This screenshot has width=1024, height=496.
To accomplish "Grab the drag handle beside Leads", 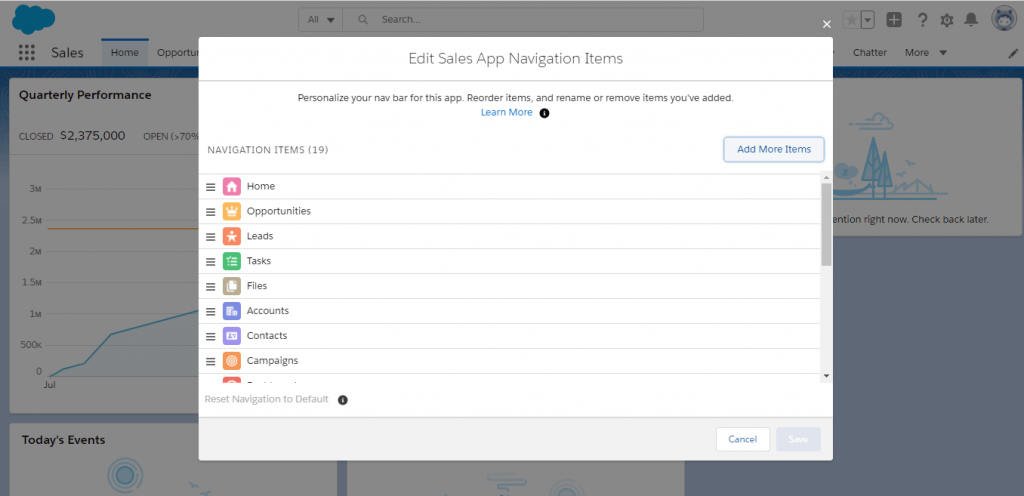I will pyautogui.click(x=210, y=236).
